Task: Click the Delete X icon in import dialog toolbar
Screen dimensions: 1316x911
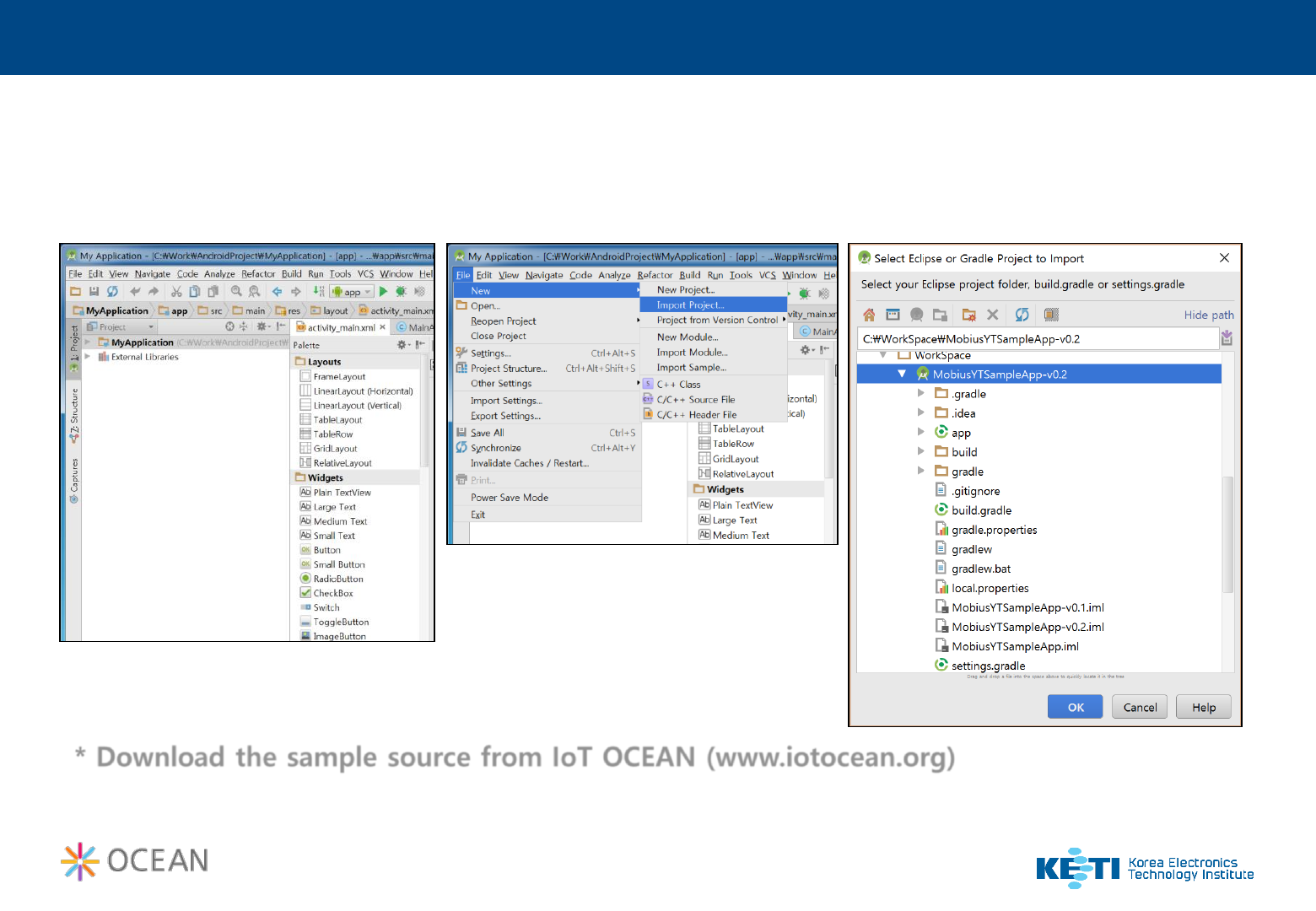Action: tap(993, 315)
